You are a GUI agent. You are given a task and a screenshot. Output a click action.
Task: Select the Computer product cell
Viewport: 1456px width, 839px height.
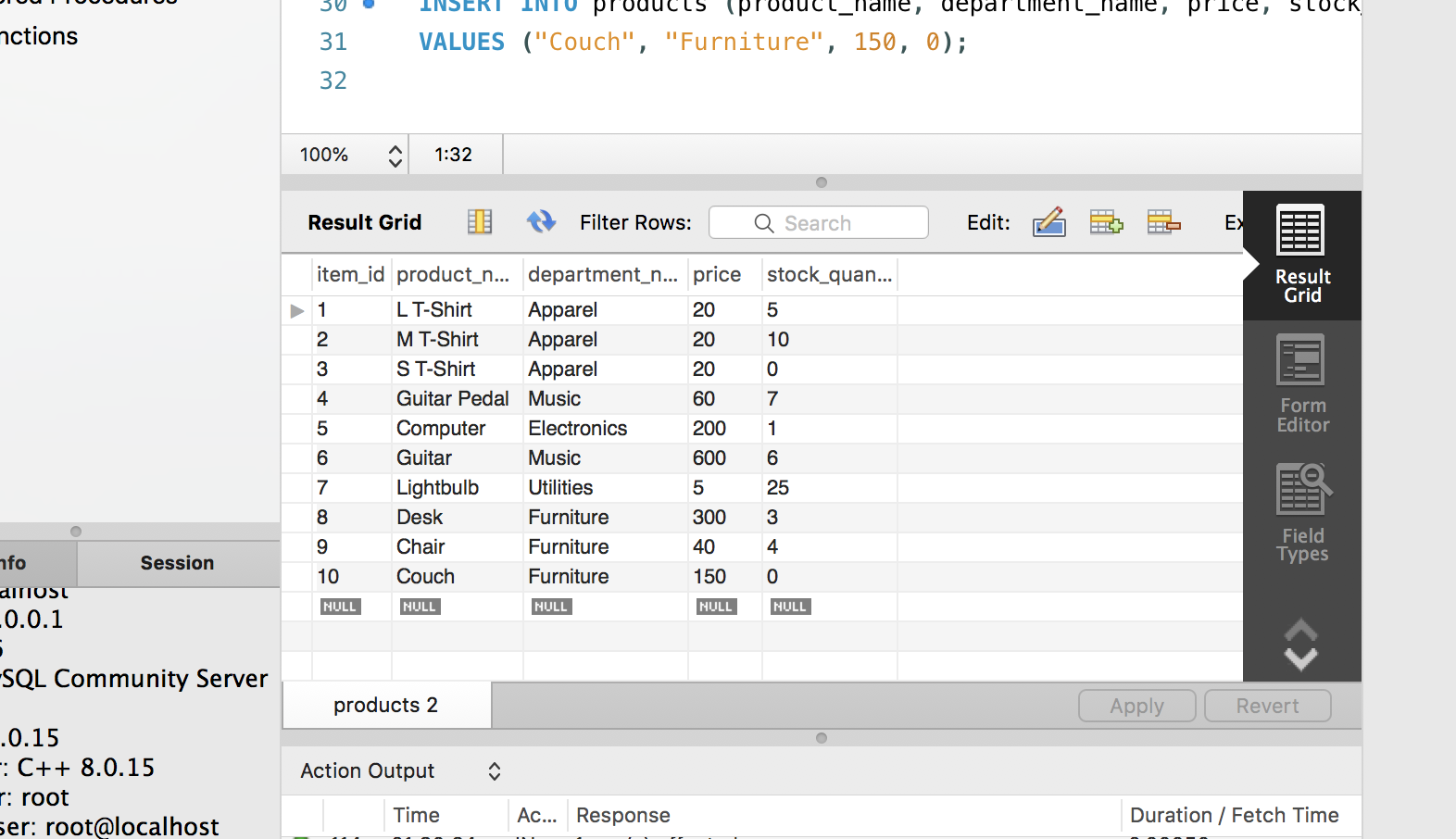point(457,429)
